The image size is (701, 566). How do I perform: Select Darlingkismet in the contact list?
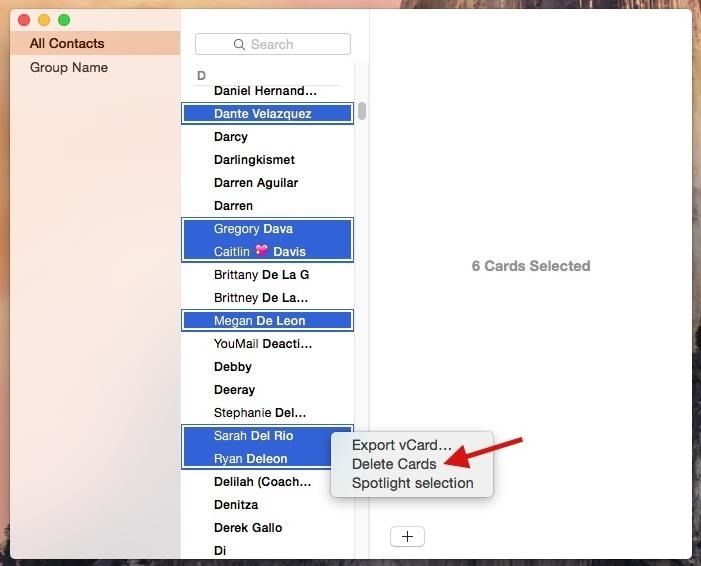(x=254, y=159)
